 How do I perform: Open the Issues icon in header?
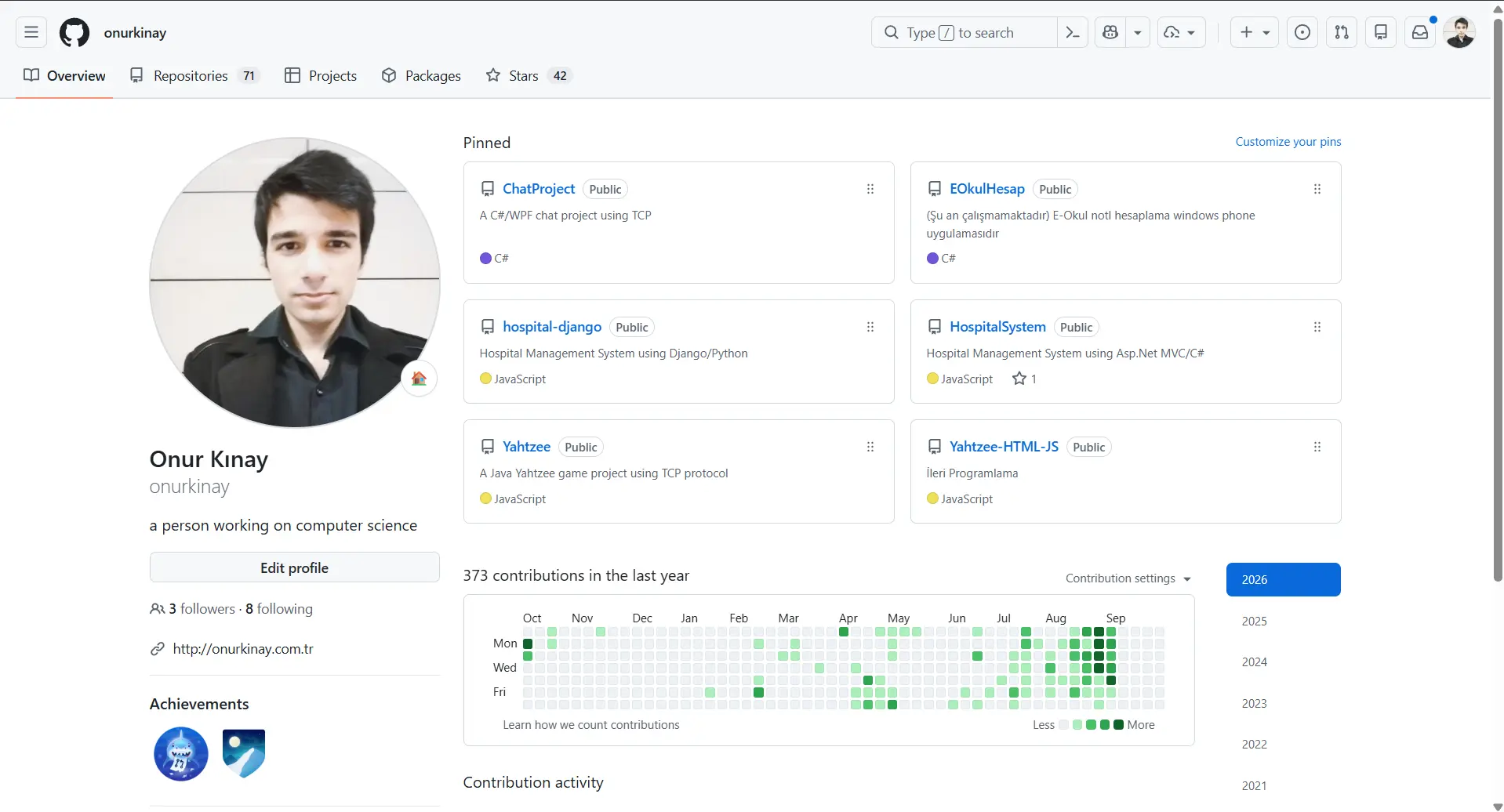[x=1302, y=32]
